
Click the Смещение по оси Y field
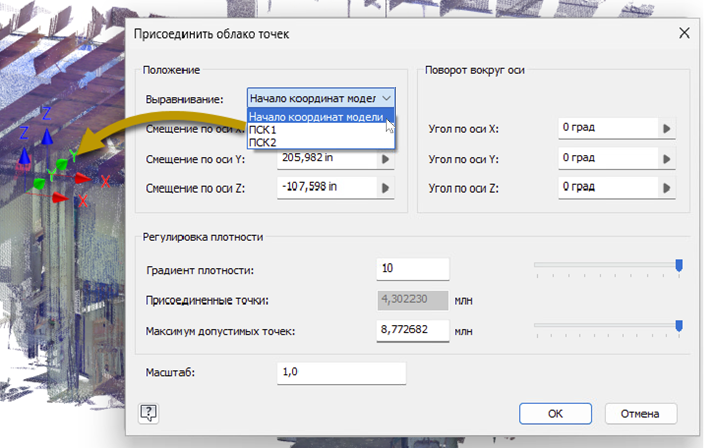tap(327, 158)
